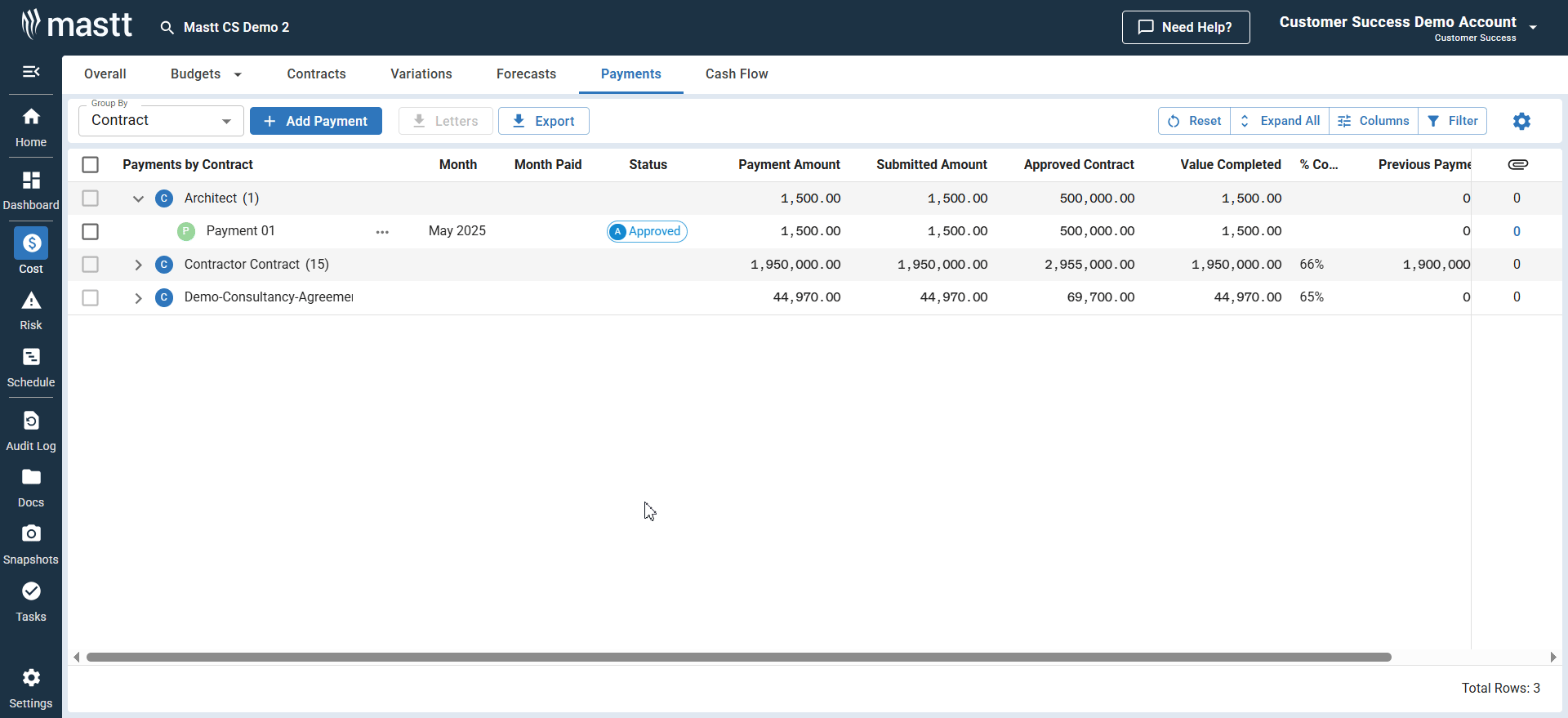Click the Need Help? button
The image size is (1568, 718).
click(1186, 27)
